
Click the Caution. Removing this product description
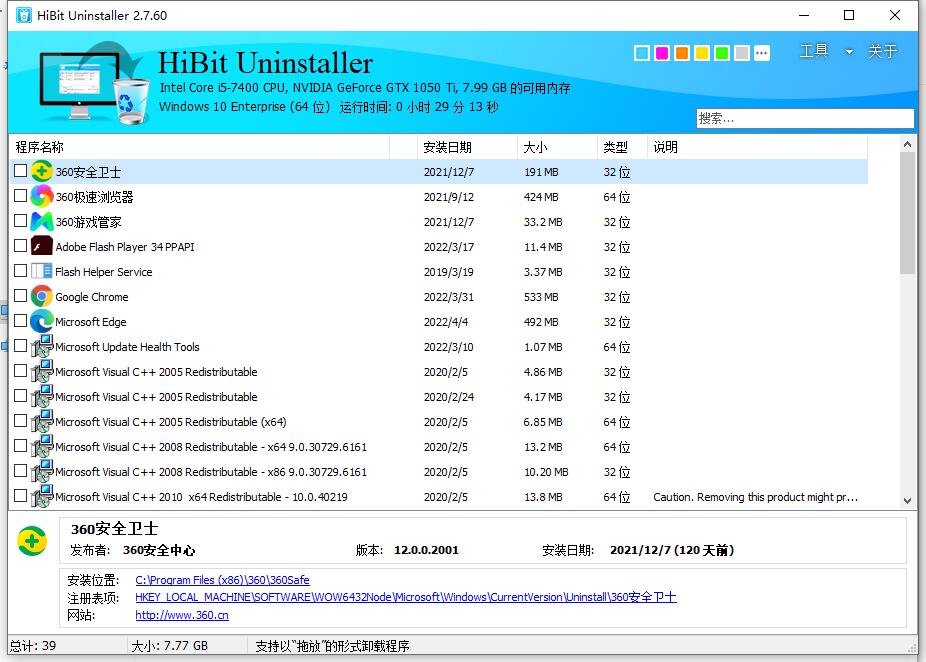(x=755, y=497)
